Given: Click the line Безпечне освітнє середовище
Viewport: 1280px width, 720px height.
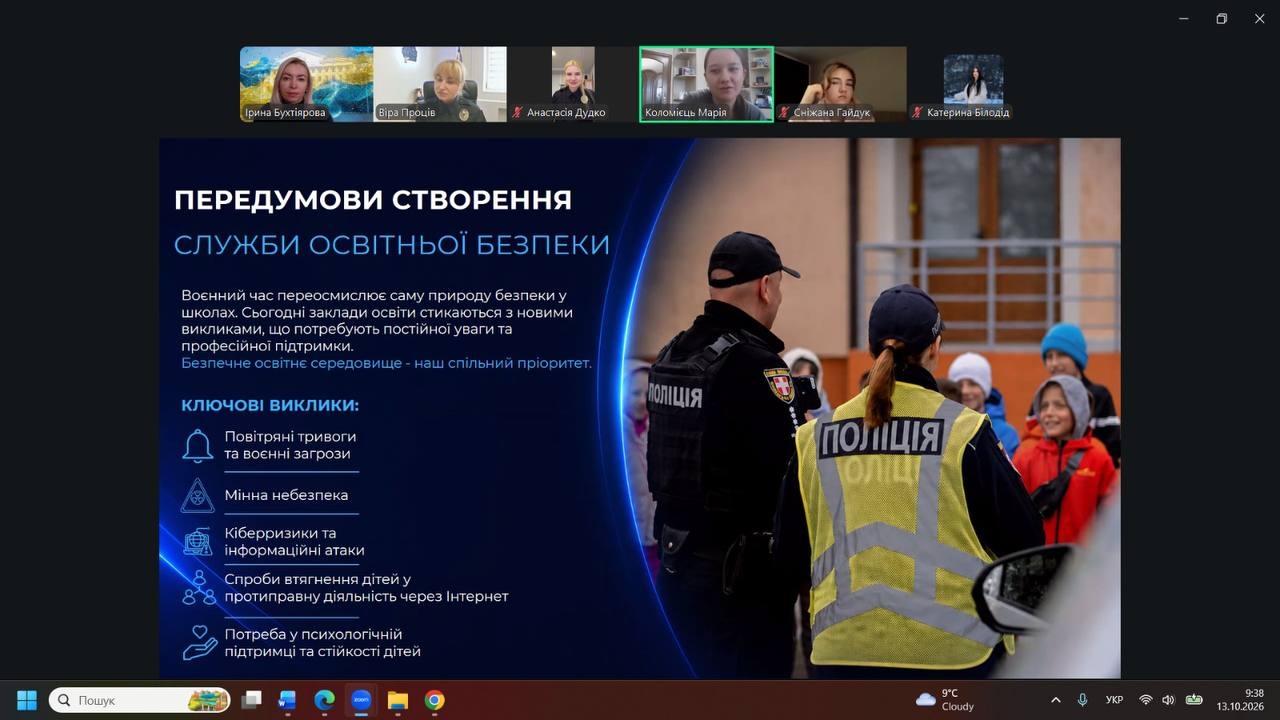Looking at the screenshot, I should coord(386,363).
